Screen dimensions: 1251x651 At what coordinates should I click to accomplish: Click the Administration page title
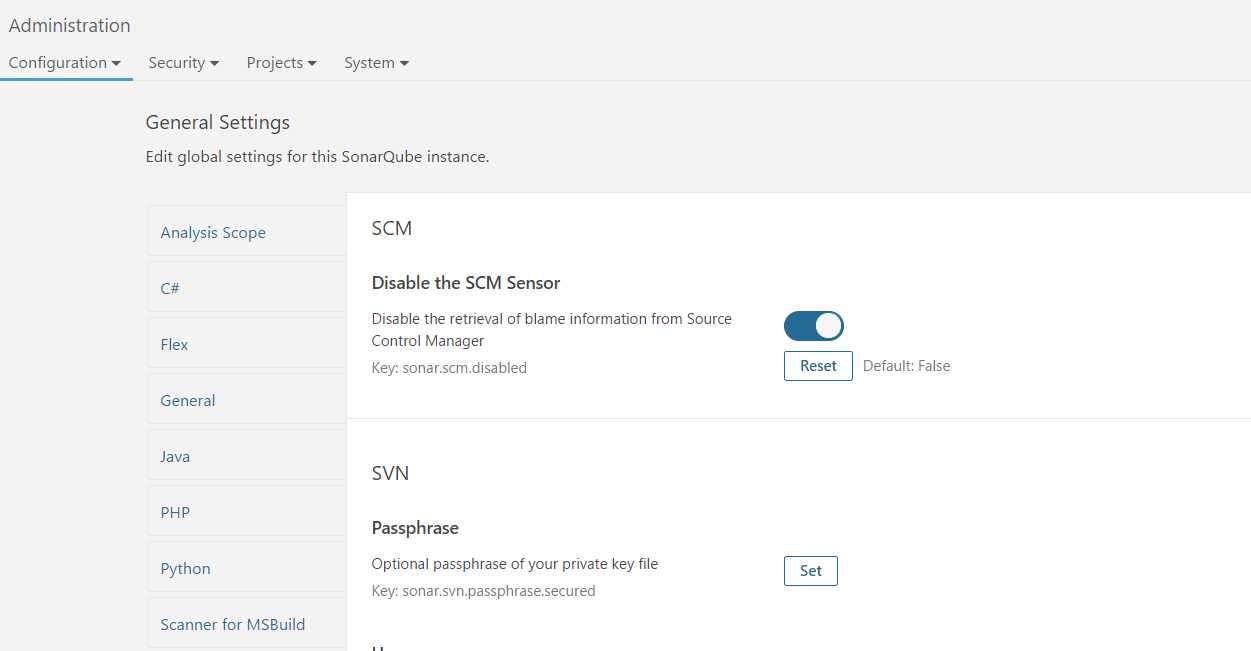(70, 25)
